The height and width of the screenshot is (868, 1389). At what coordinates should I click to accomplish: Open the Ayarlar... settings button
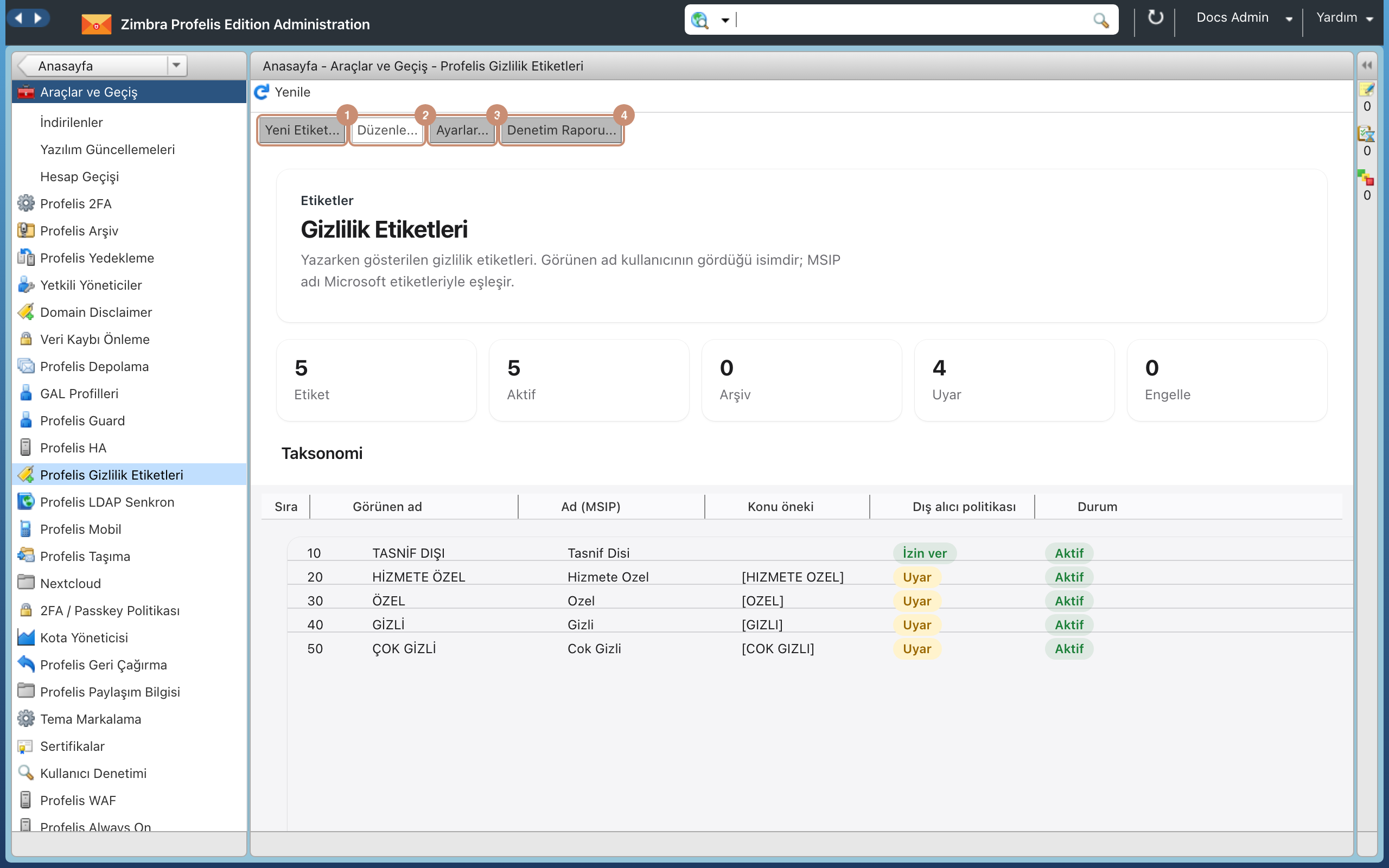[x=462, y=130]
